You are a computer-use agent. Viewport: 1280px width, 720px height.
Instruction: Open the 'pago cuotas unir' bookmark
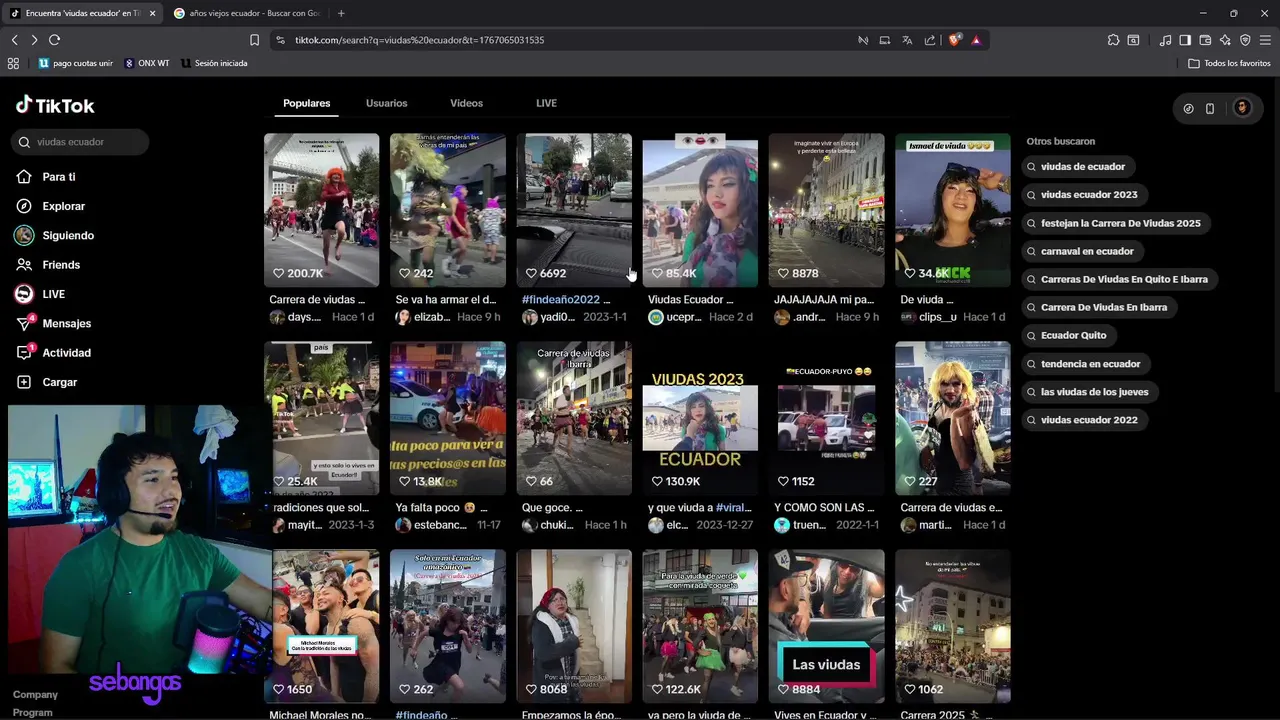[75, 63]
